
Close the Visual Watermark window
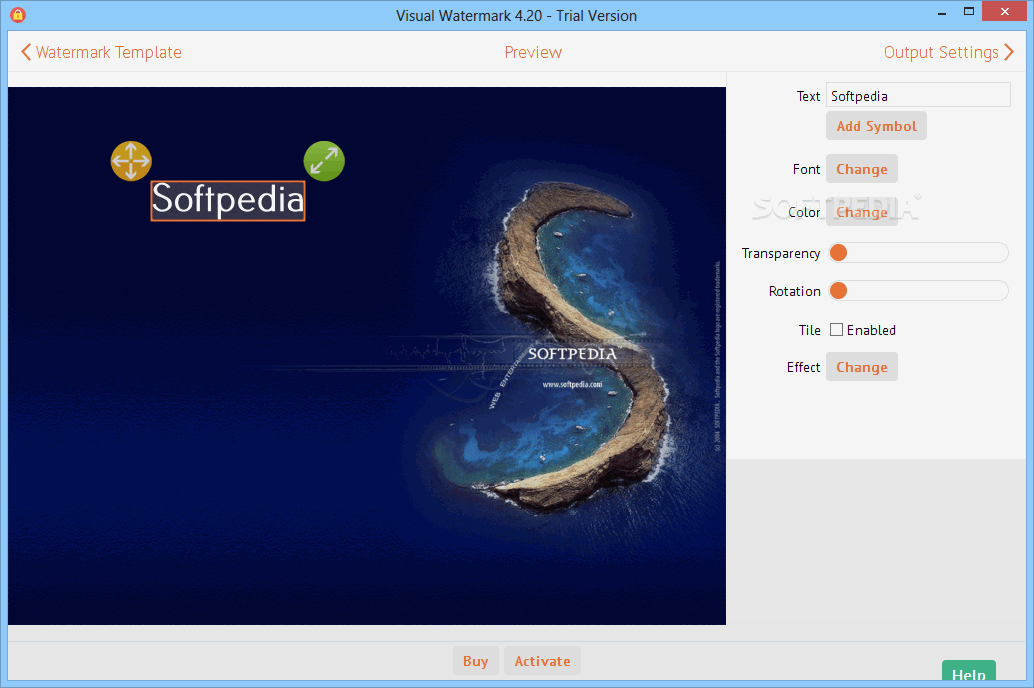[x=1004, y=12]
